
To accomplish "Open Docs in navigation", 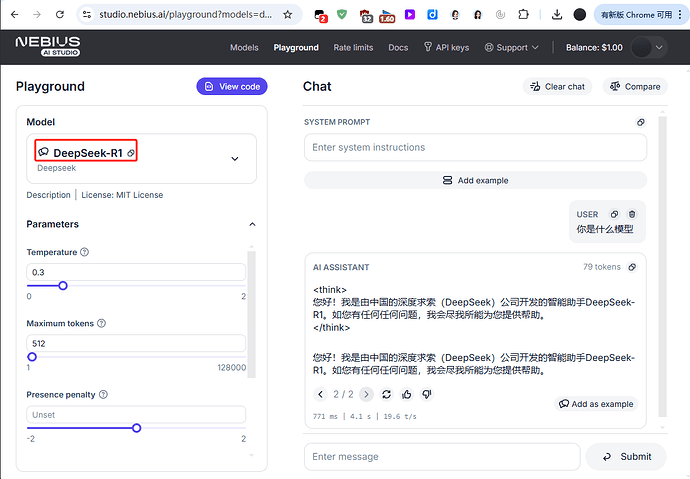I will click(398, 48).
